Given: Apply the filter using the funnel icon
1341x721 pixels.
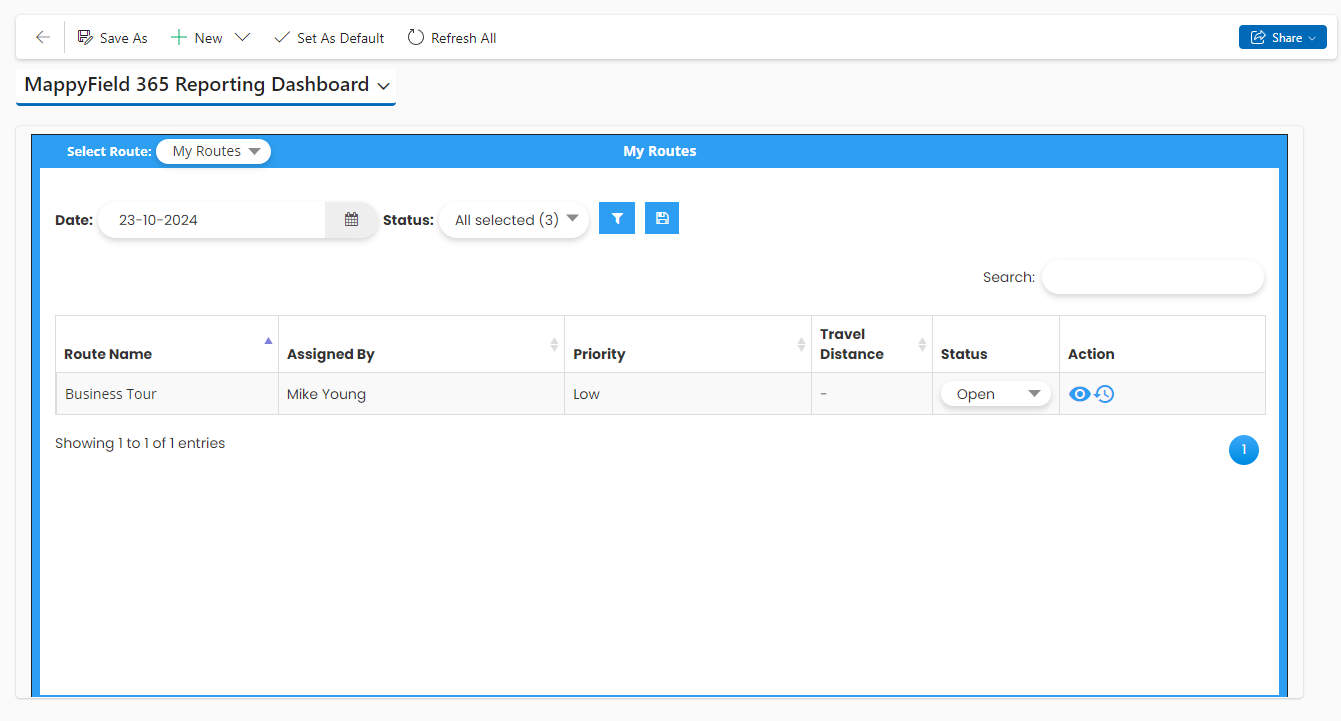Looking at the screenshot, I should 617,218.
